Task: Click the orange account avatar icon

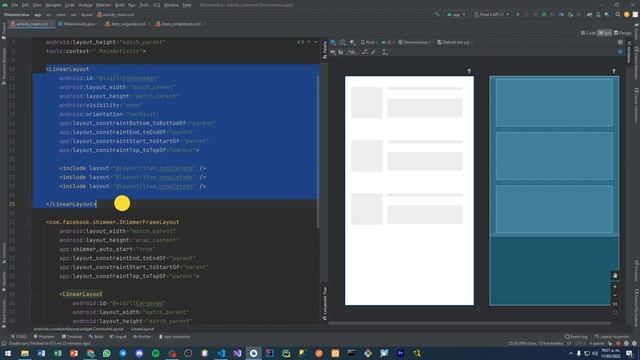Action: pyautogui.click(x=627, y=15)
